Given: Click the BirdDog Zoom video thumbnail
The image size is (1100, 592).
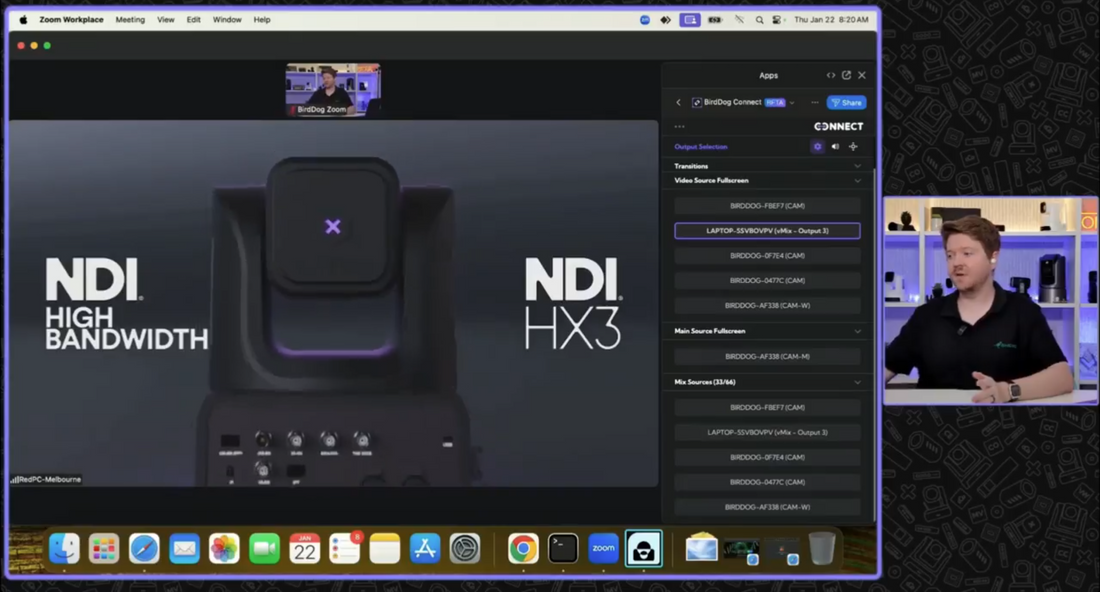Looking at the screenshot, I should tap(333, 88).
